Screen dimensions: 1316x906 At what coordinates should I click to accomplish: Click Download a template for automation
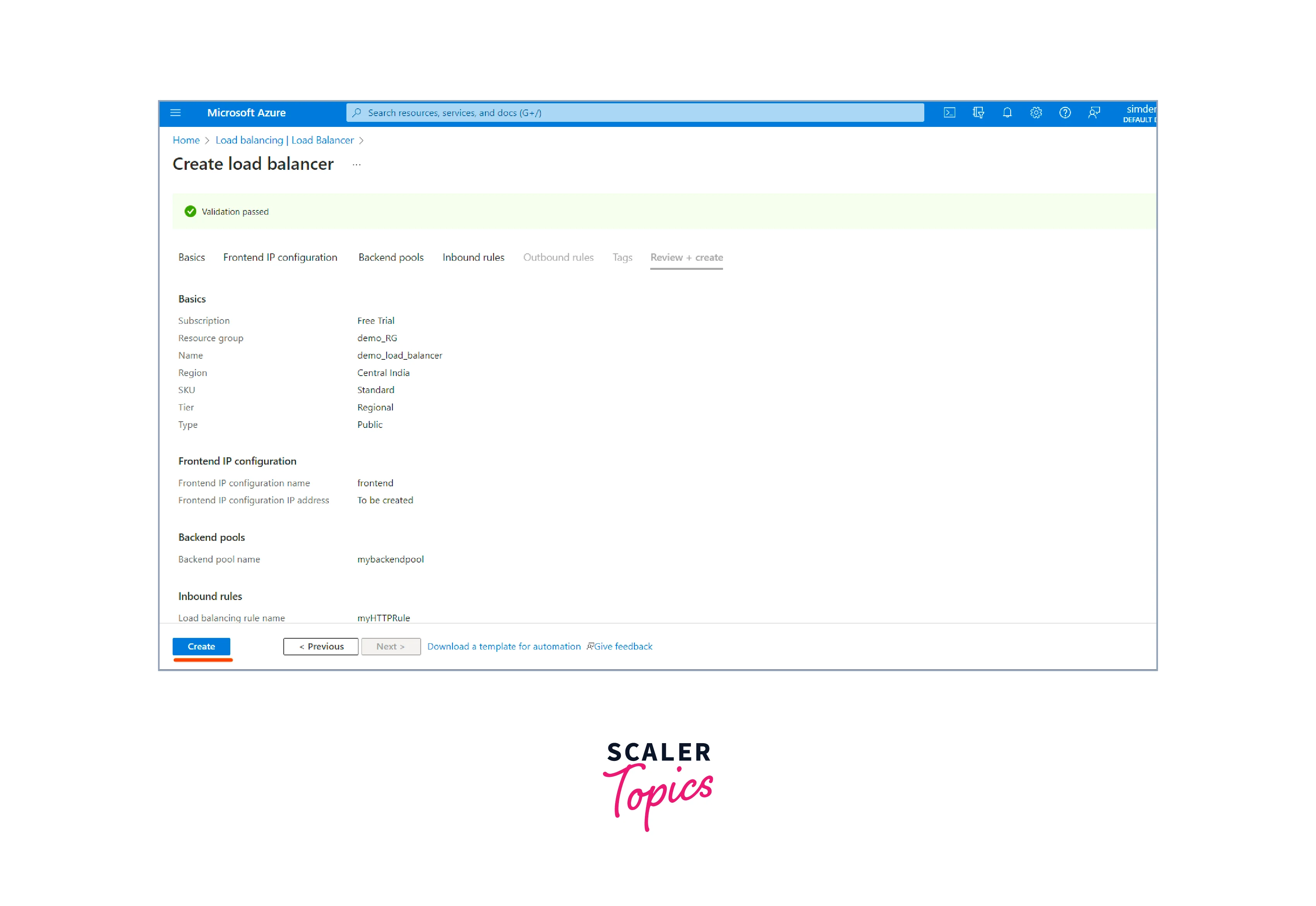coord(504,646)
